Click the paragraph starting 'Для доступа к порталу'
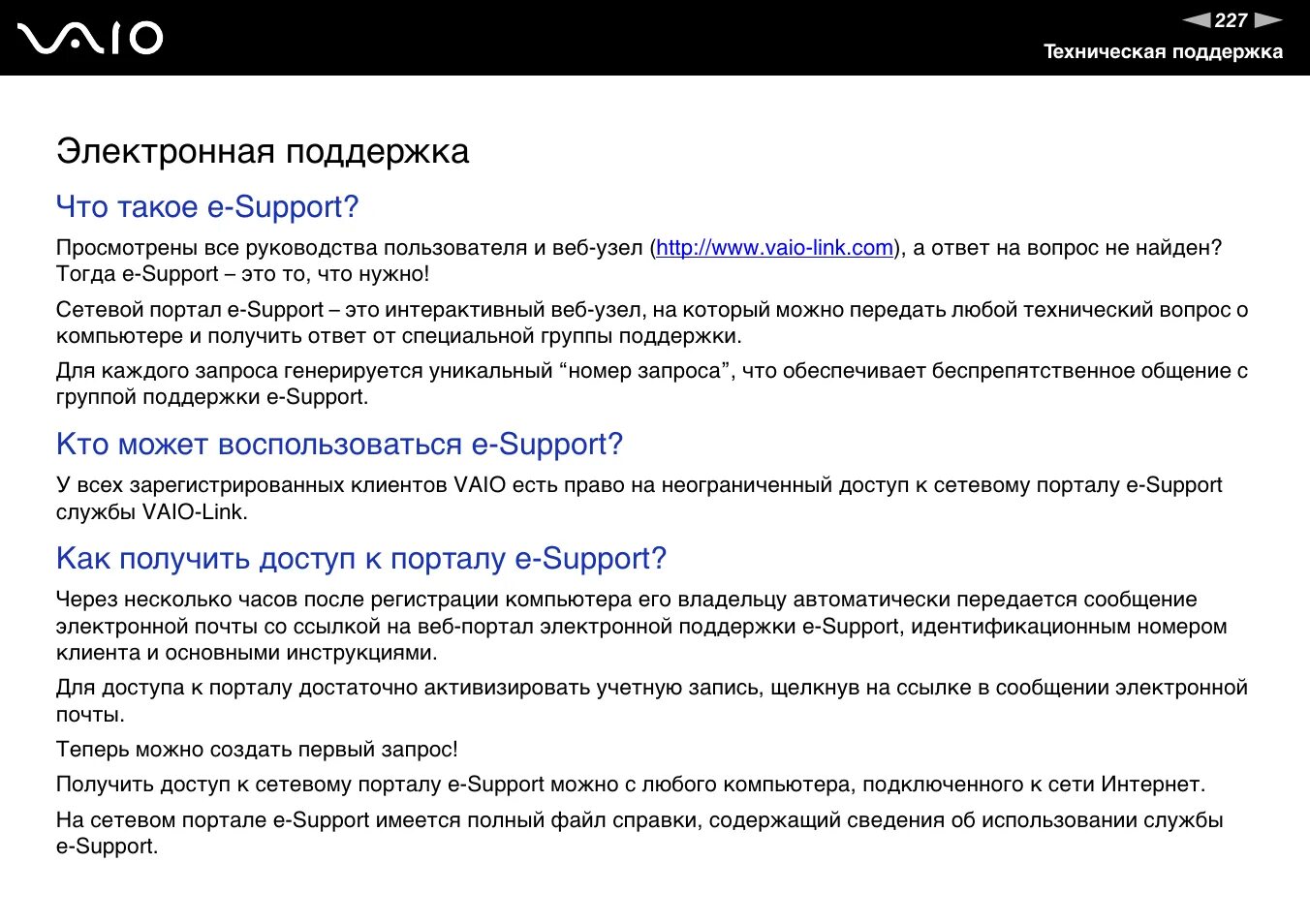 [652, 701]
